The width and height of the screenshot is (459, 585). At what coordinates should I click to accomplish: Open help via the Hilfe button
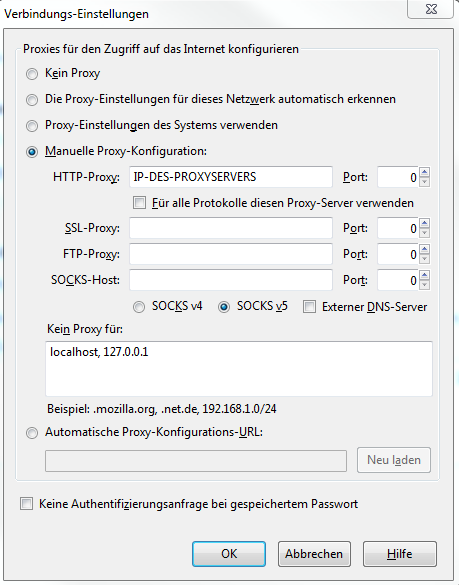(x=400, y=554)
